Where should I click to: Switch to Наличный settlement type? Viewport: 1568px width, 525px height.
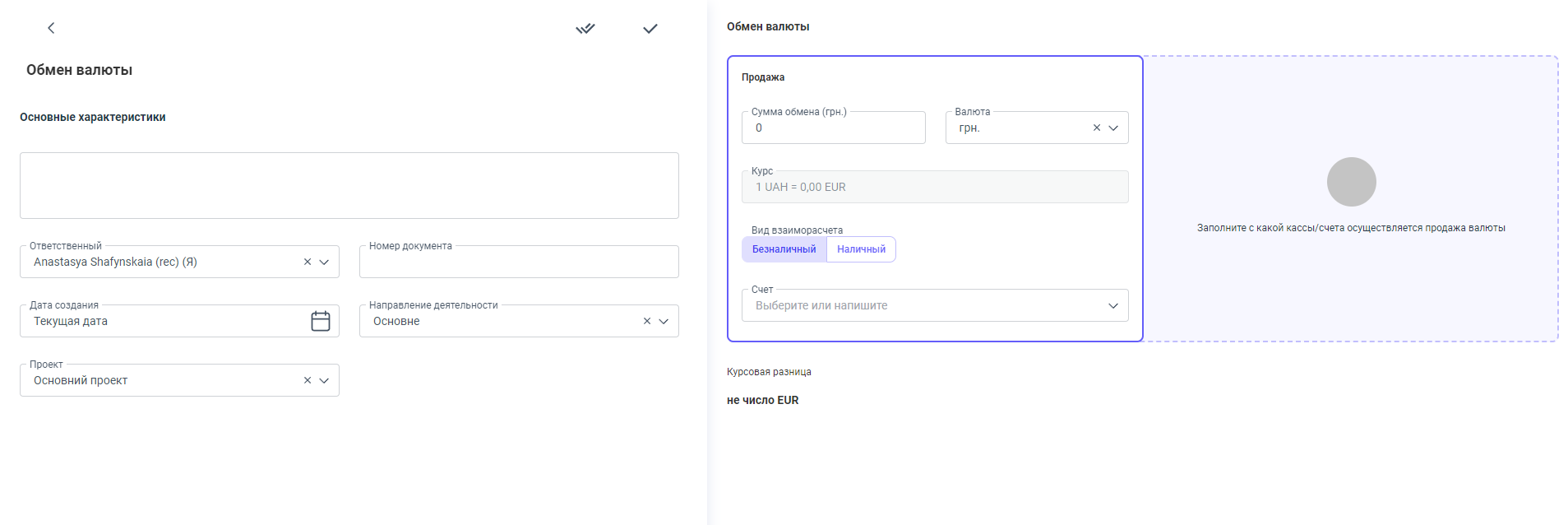861,249
